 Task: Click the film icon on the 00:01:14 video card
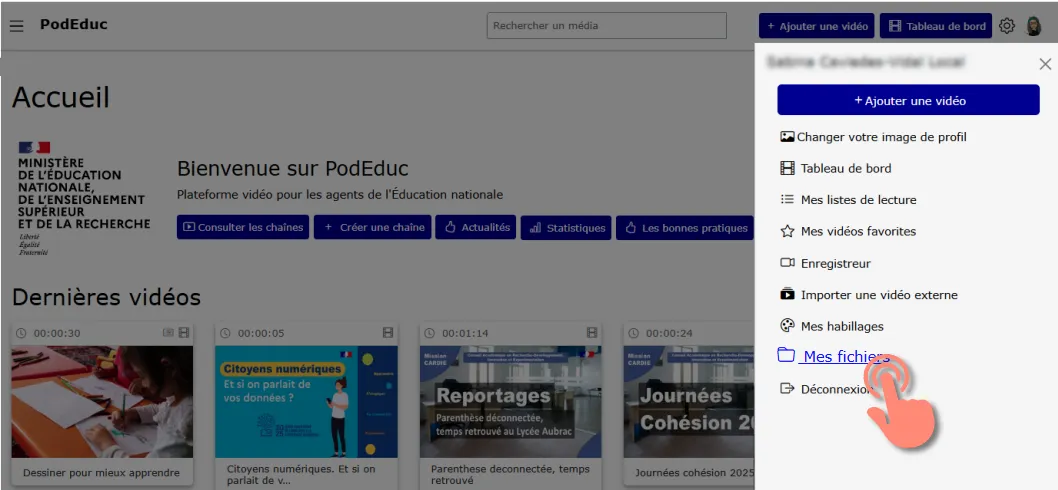pyautogui.click(x=592, y=333)
